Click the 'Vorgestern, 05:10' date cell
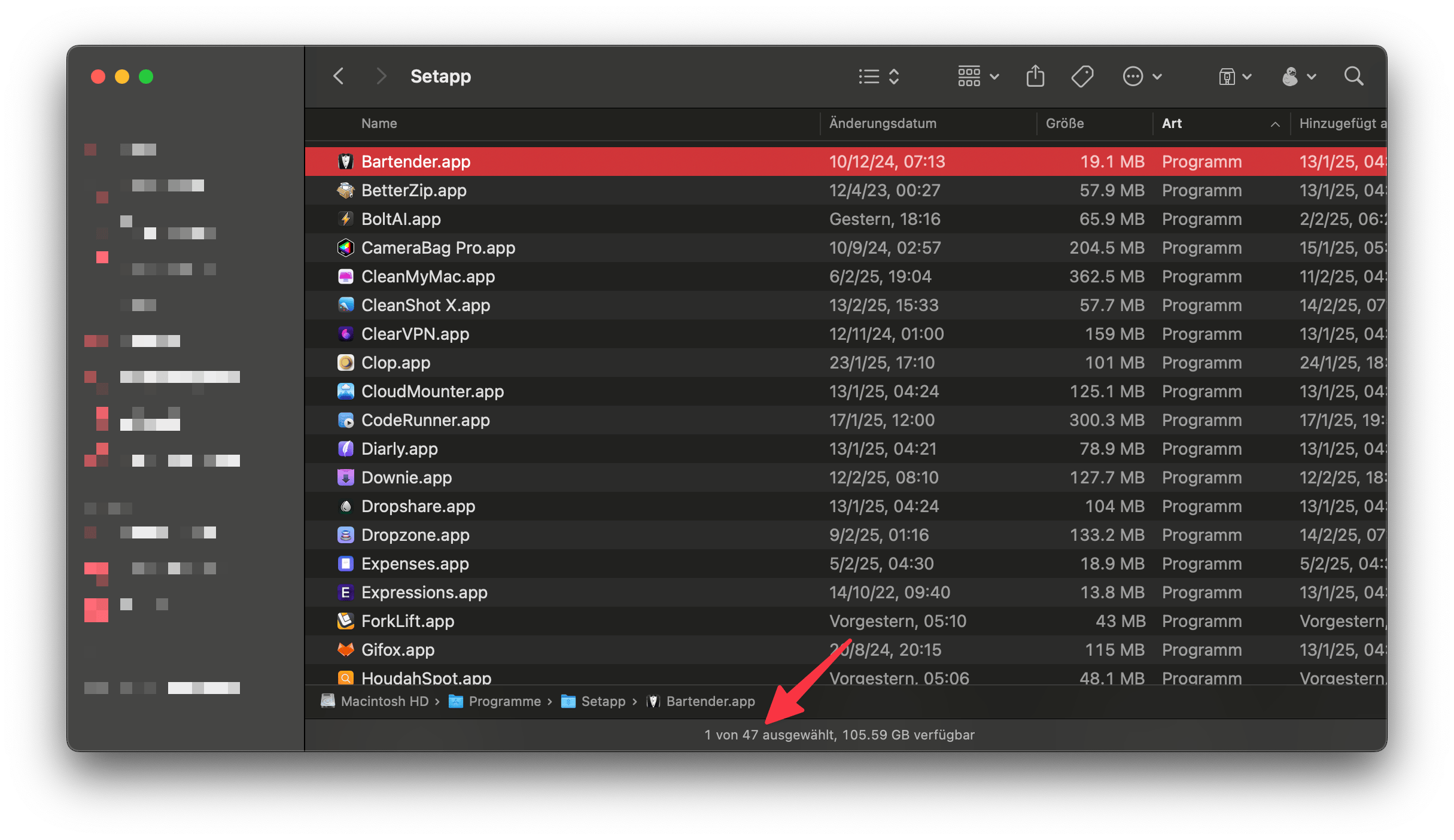Viewport: 1454px width, 840px height. click(x=898, y=621)
